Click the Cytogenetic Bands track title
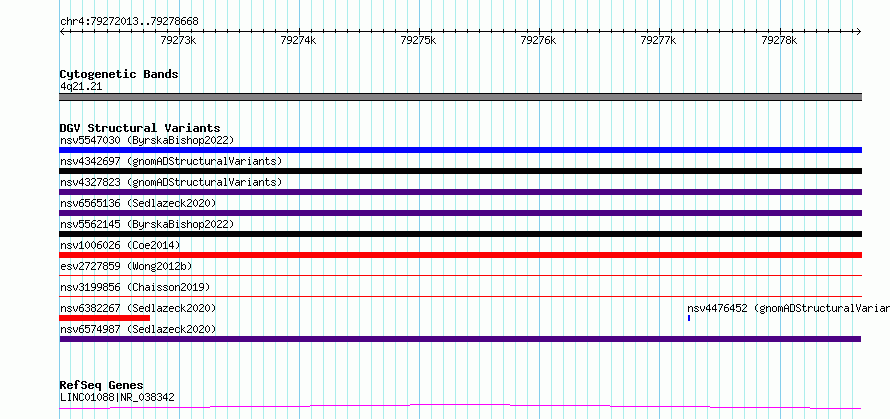890x419 pixels. tap(119, 74)
